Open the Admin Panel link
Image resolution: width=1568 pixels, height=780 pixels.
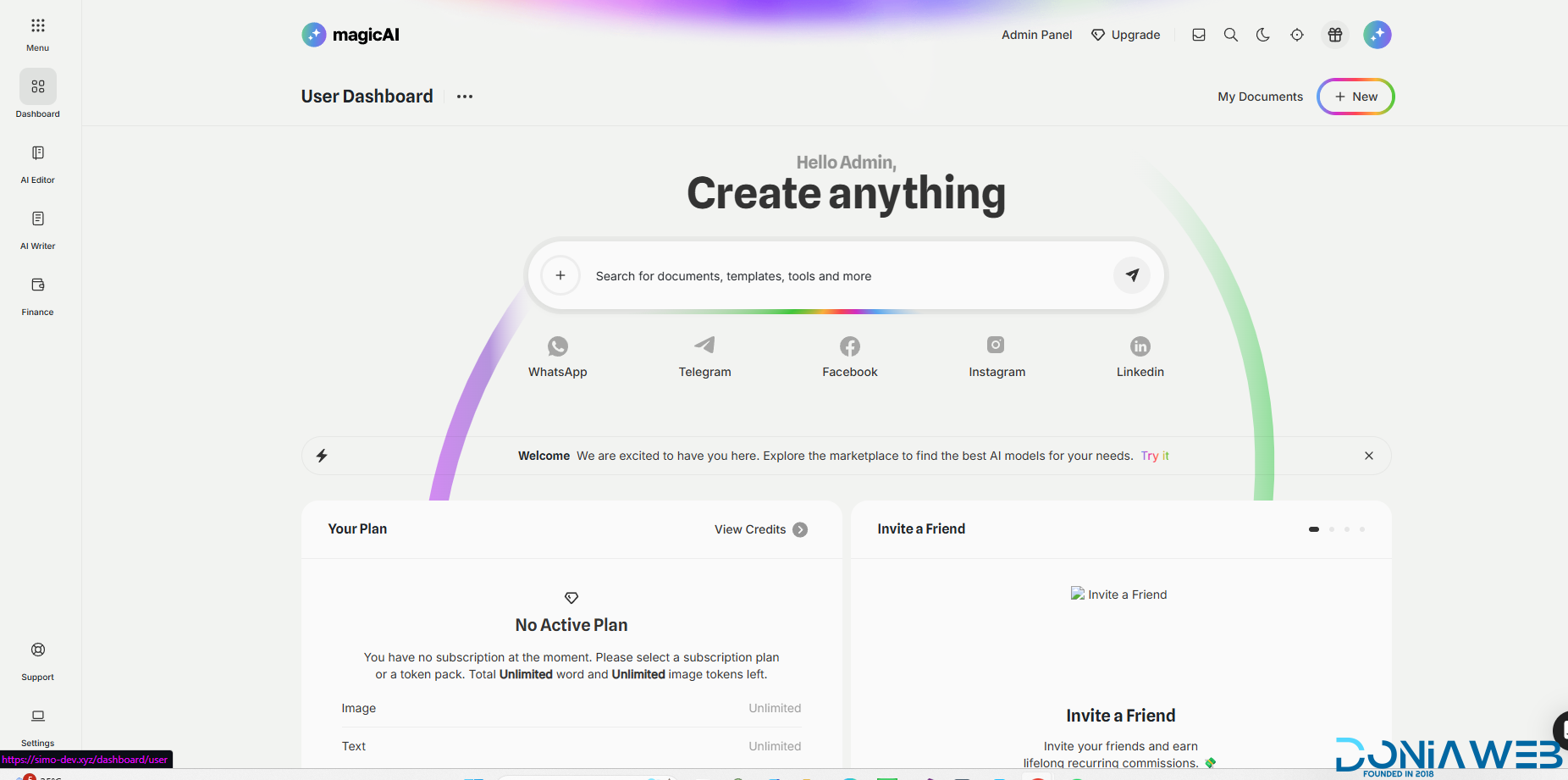[1036, 35]
